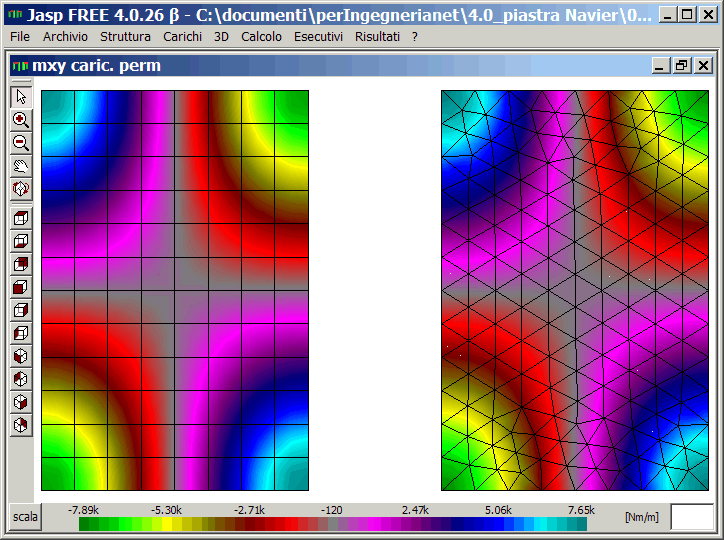Switch to cube view with red right side
Image resolution: width=724 pixels, height=540 pixels.
21,311
